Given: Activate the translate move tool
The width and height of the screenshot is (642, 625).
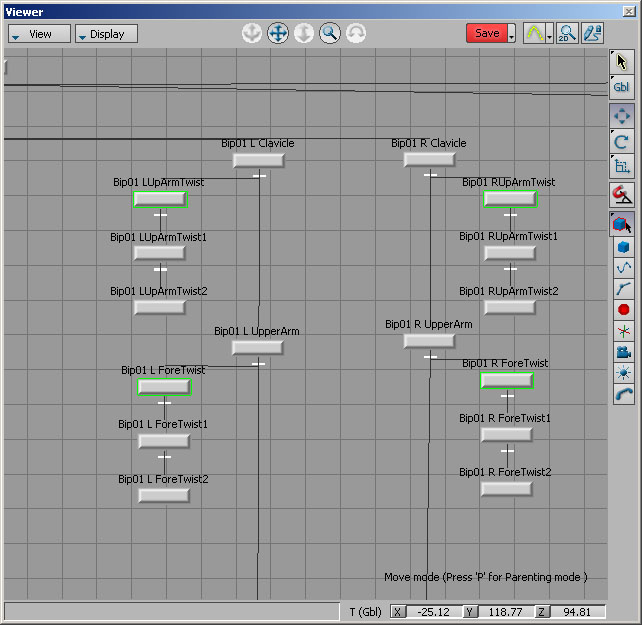Looking at the screenshot, I should [622, 116].
